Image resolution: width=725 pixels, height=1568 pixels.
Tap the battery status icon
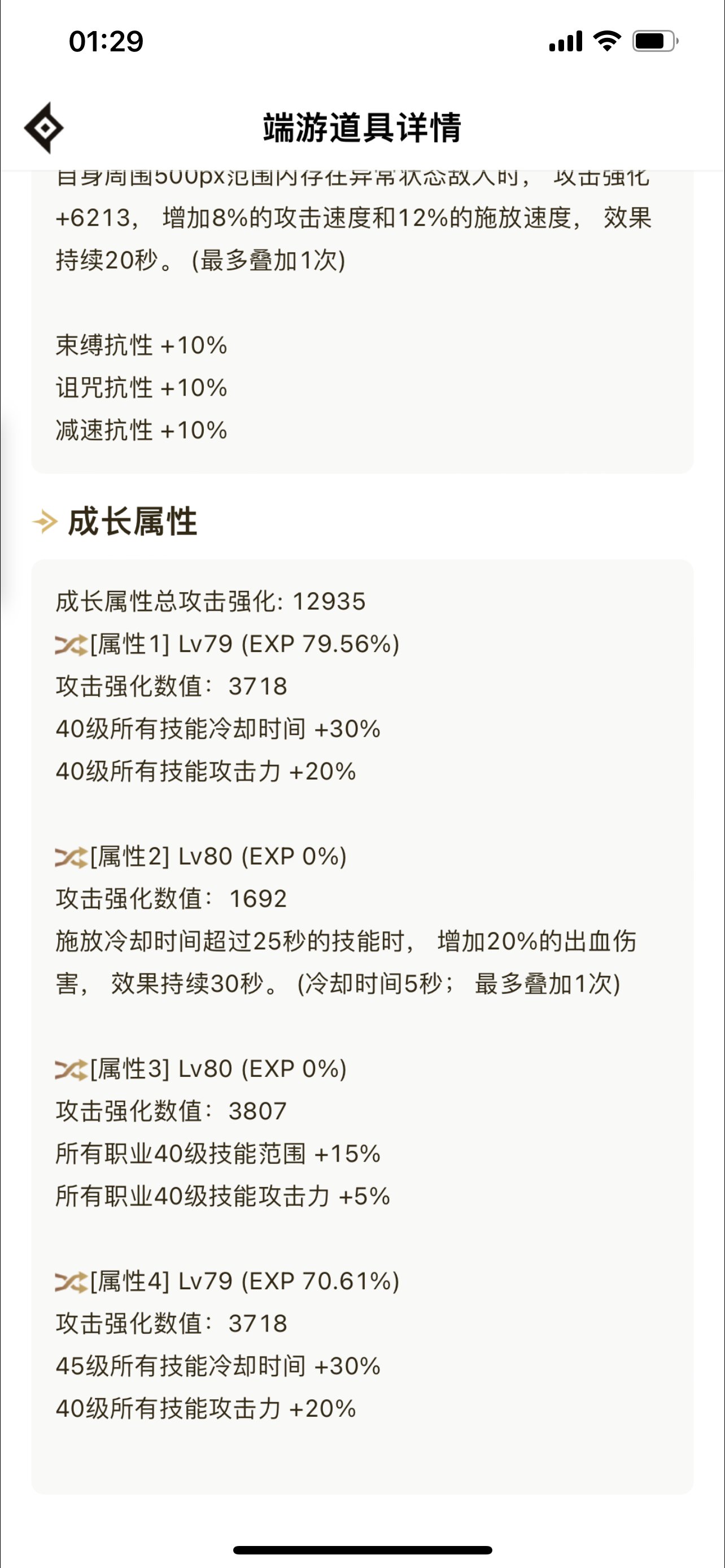pyautogui.click(x=655, y=41)
